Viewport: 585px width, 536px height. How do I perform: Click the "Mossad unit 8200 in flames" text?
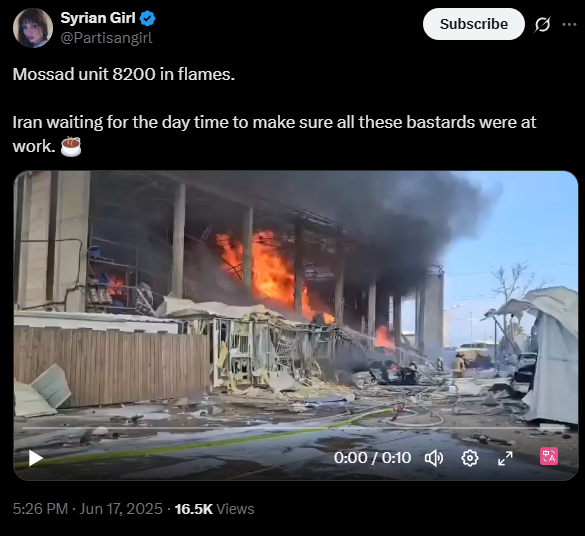point(124,74)
